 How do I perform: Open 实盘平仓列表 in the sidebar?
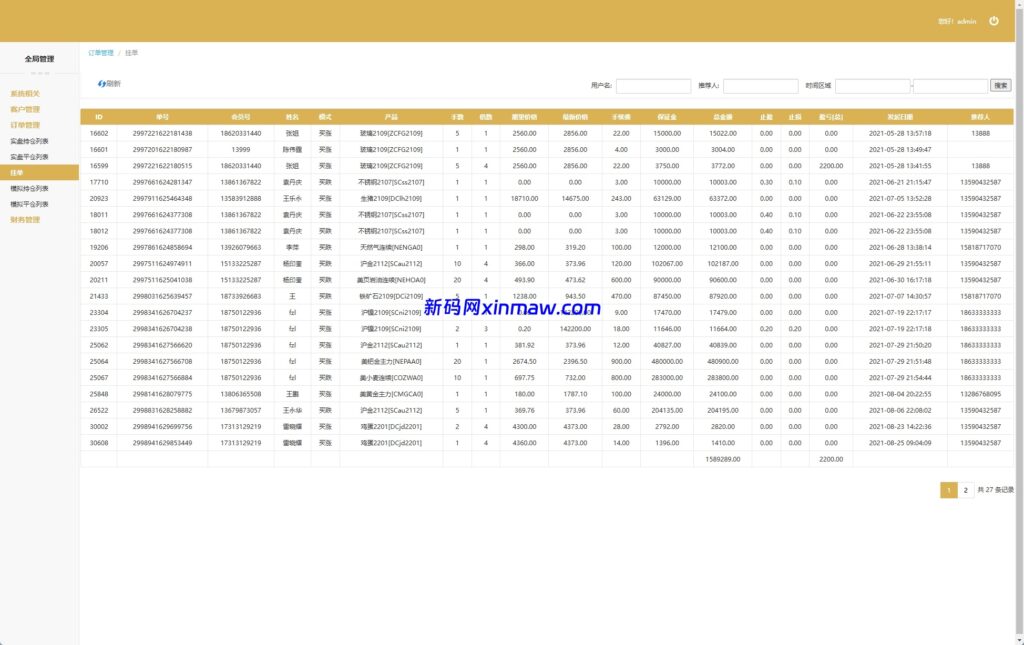(x=29, y=157)
